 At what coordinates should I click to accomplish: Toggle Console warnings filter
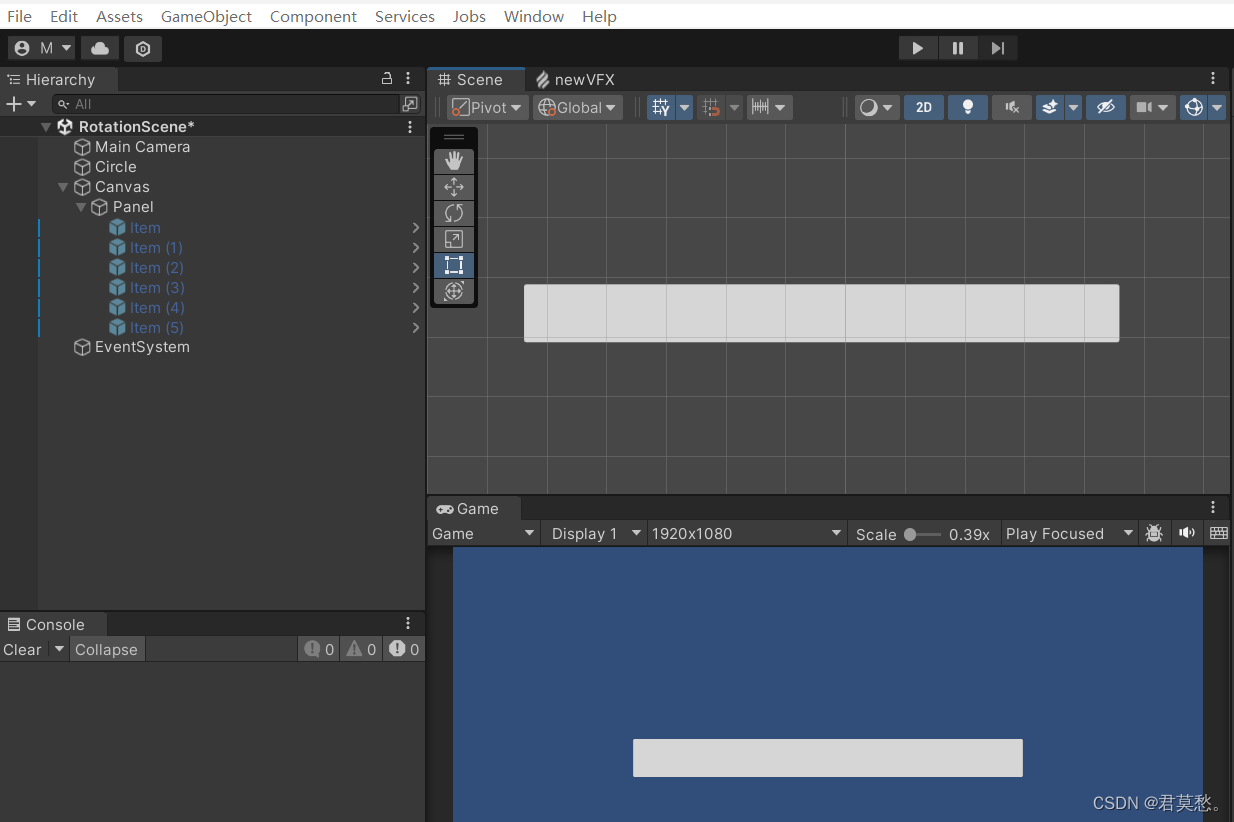361,650
